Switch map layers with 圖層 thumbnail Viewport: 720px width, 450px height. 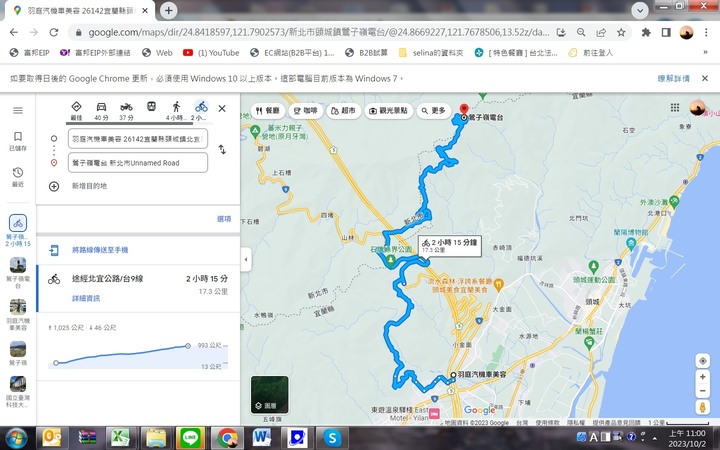click(270, 394)
